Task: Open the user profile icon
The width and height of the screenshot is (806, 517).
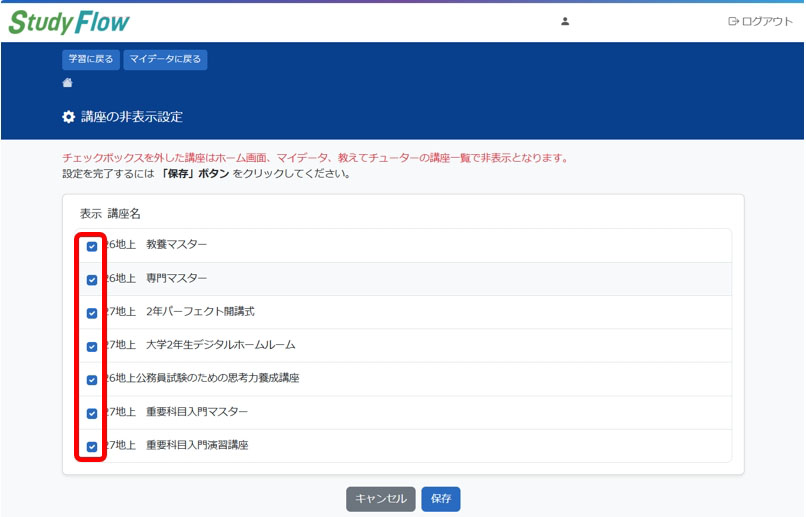Action: tap(565, 21)
